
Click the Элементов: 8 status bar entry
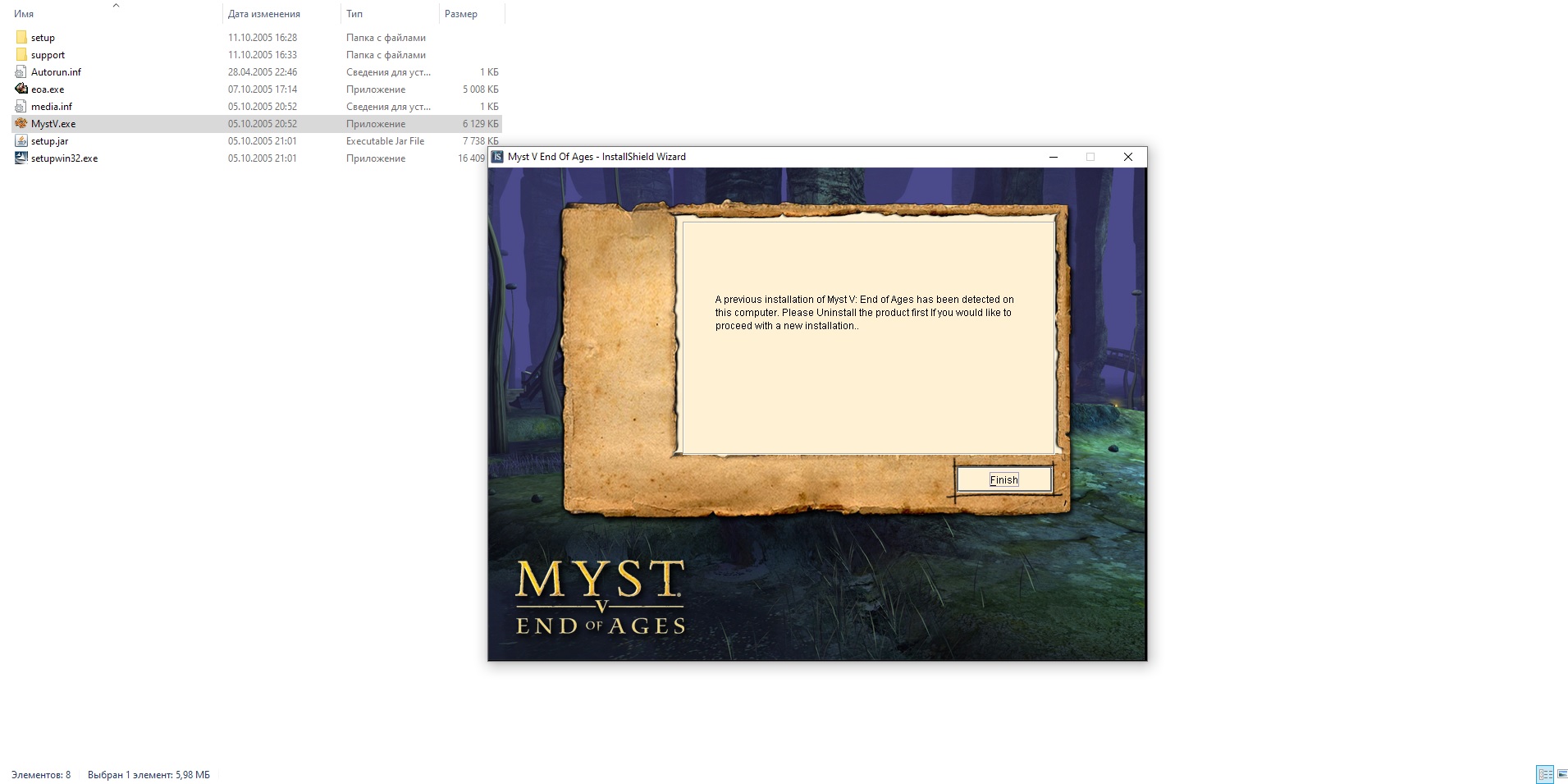[x=41, y=775]
